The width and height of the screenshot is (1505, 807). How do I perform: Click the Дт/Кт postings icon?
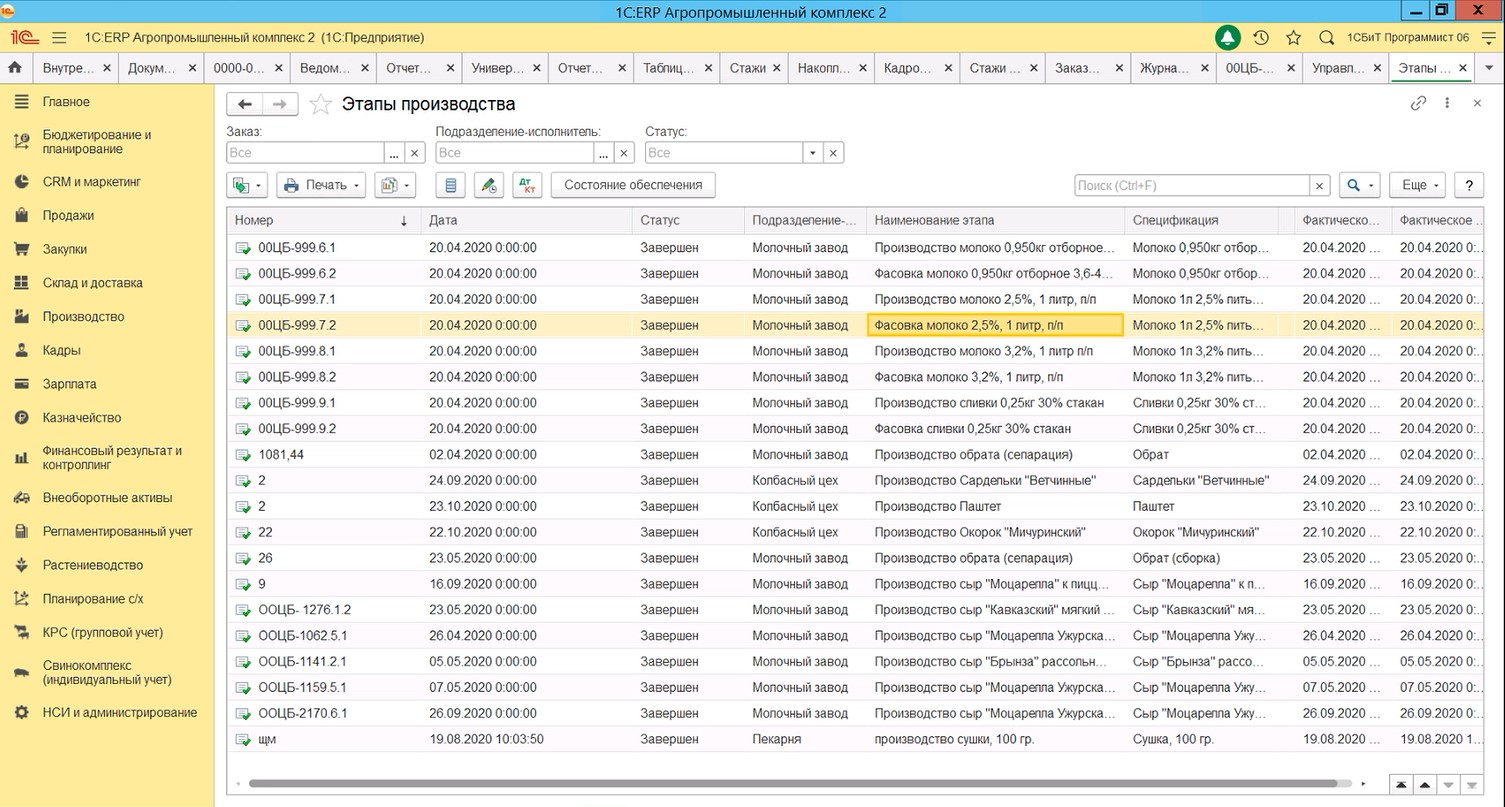click(526, 185)
